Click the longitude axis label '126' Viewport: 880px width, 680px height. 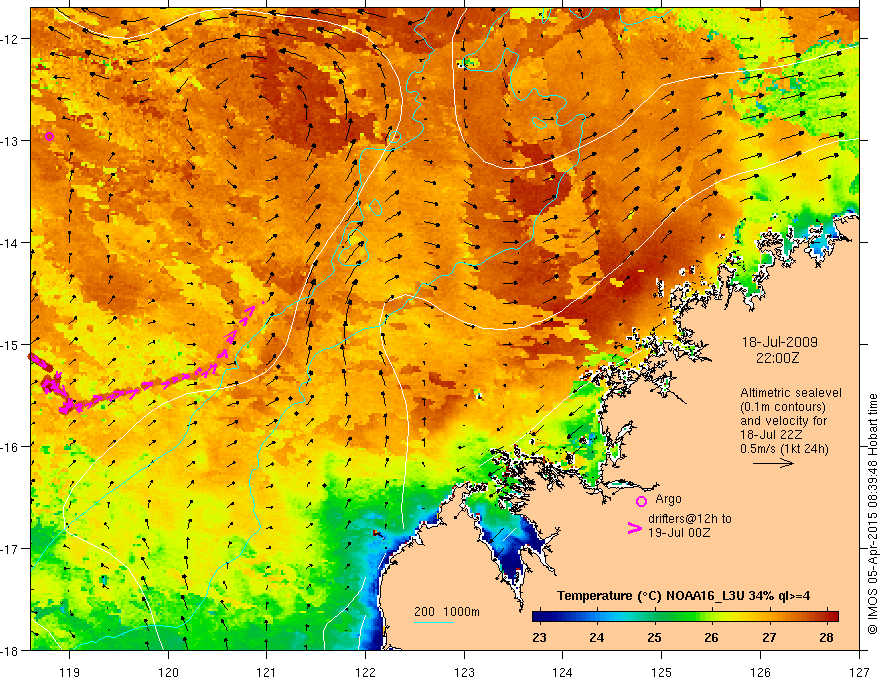click(x=760, y=672)
